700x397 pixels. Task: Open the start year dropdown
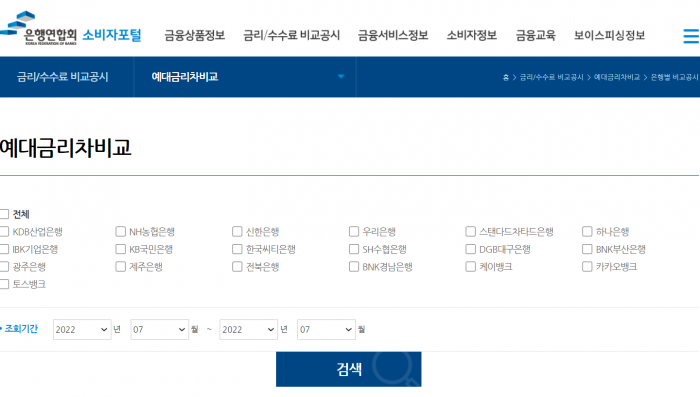click(x=82, y=330)
